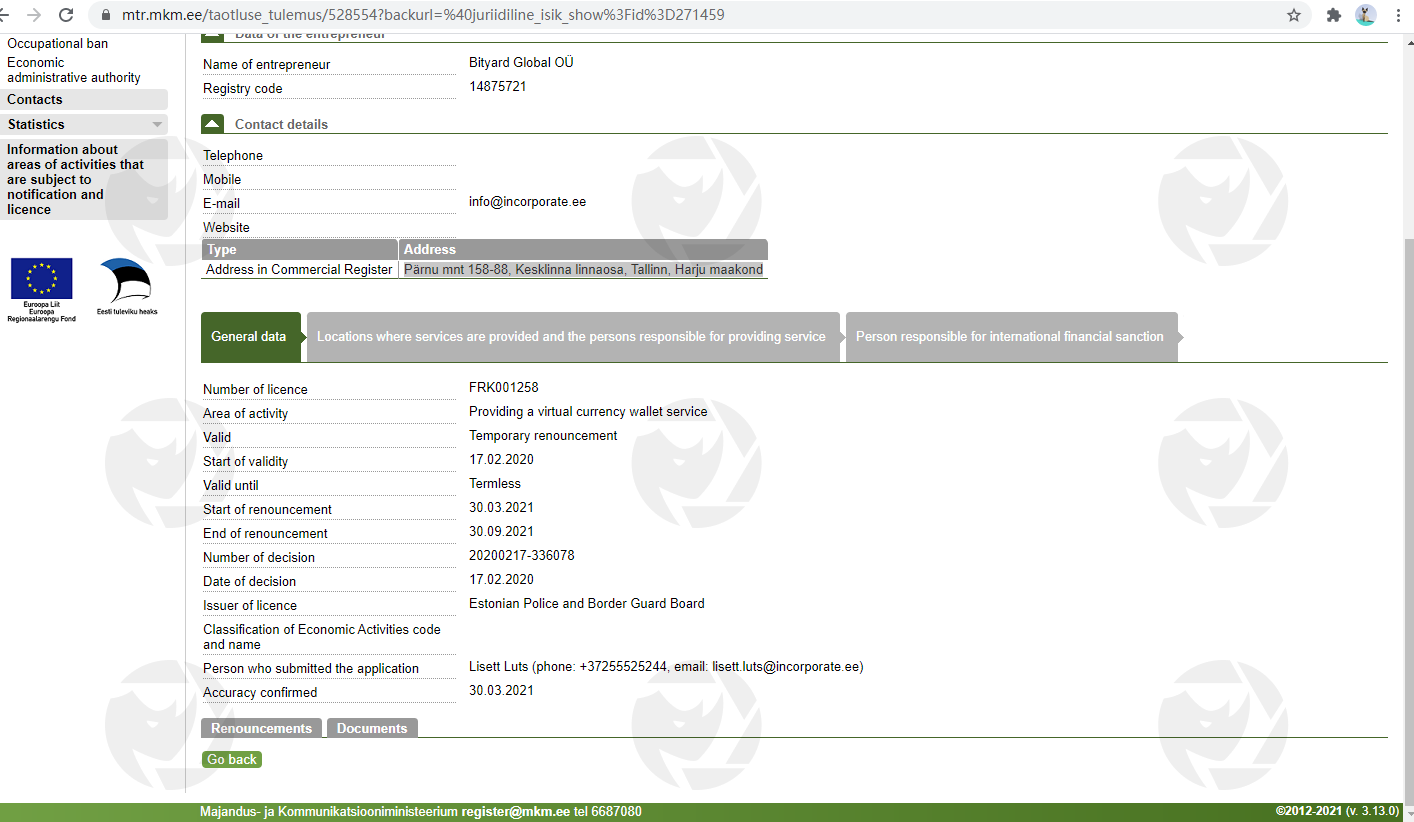Open the Chrome profile avatar

(1365, 15)
